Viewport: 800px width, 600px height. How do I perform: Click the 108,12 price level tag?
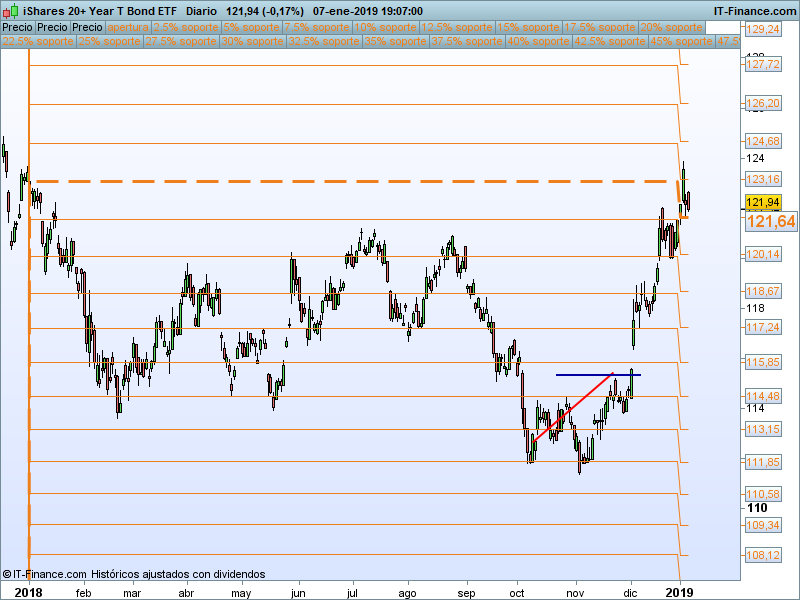pyautogui.click(x=763, y=555)
